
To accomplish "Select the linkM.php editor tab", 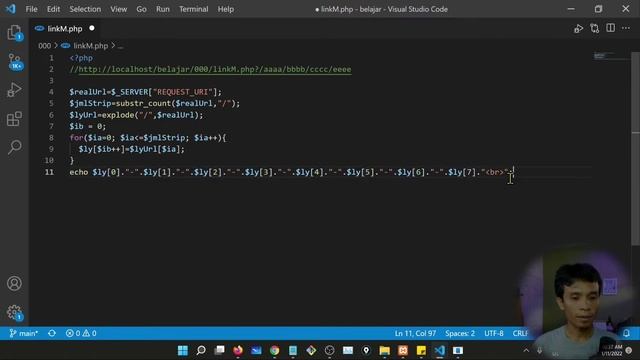I will coord(65,29).
